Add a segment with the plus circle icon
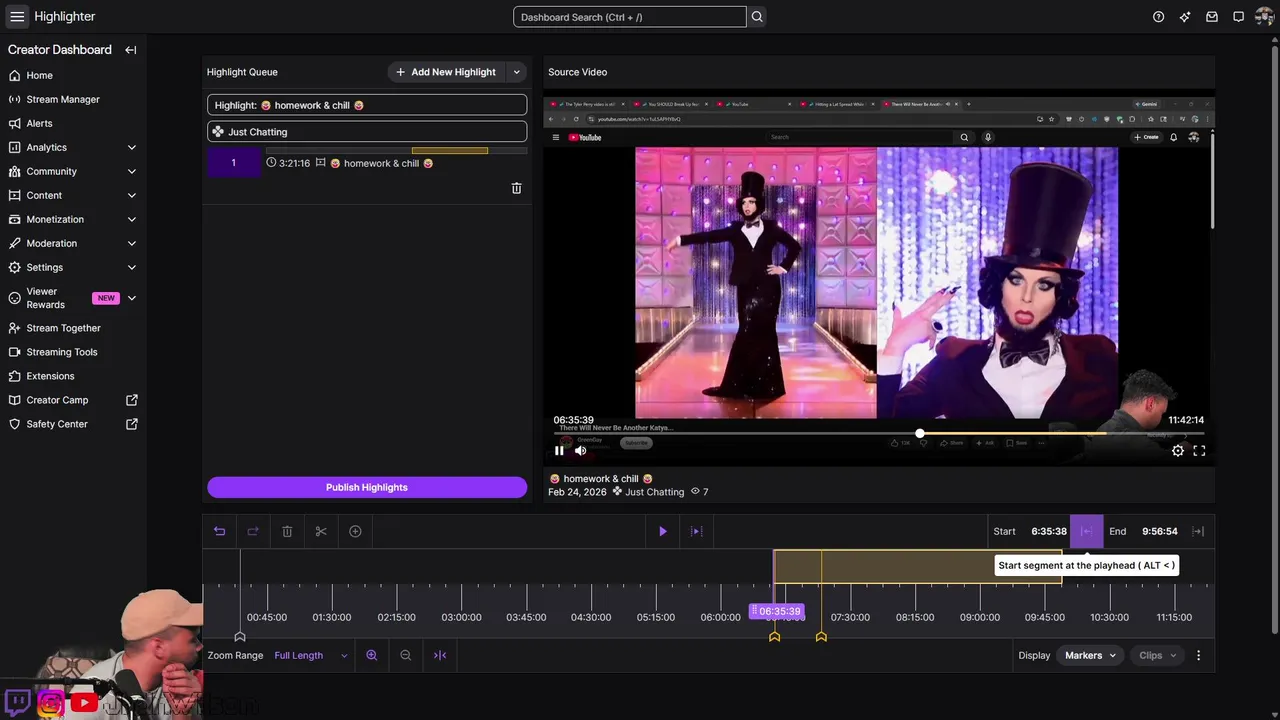 (355, 531)
